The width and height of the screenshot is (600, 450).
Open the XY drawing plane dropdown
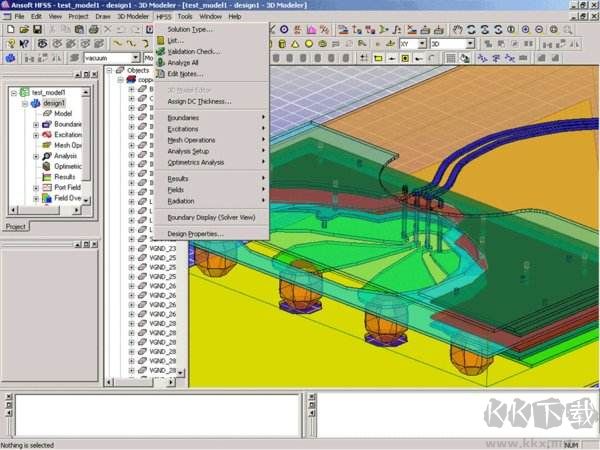pos(422,44)
